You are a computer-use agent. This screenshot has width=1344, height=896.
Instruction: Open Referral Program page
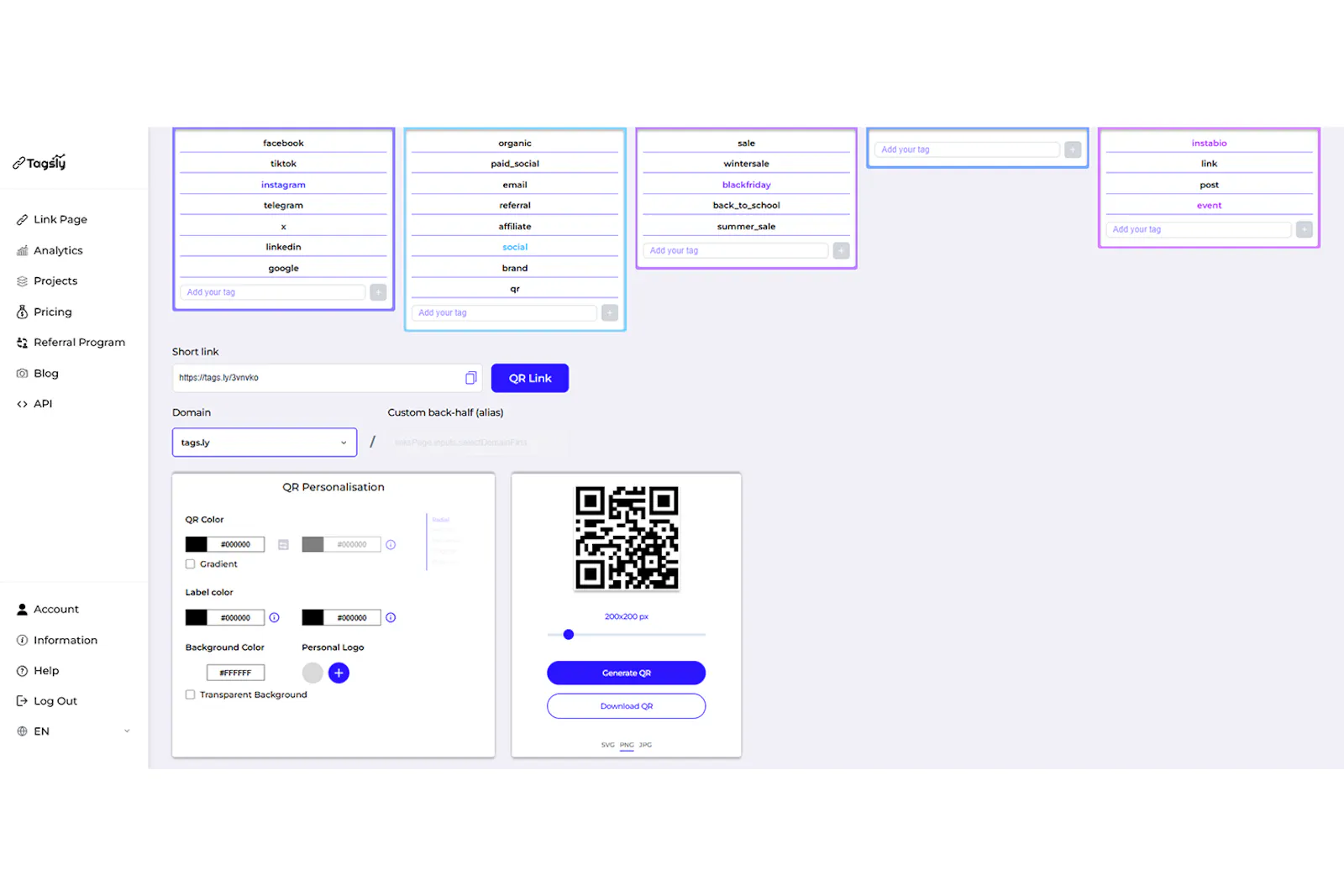click(x=71, y=342)
